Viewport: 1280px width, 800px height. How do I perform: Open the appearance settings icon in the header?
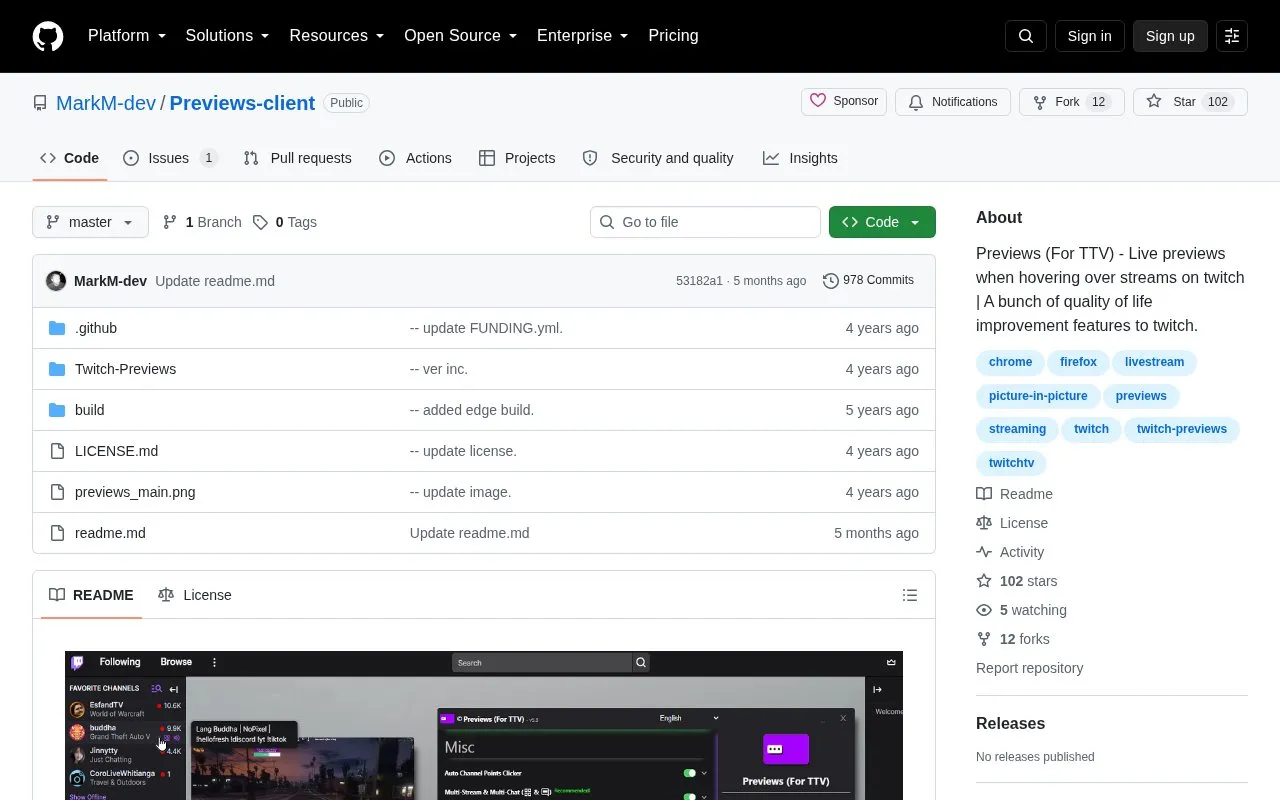click(1232, 36)
